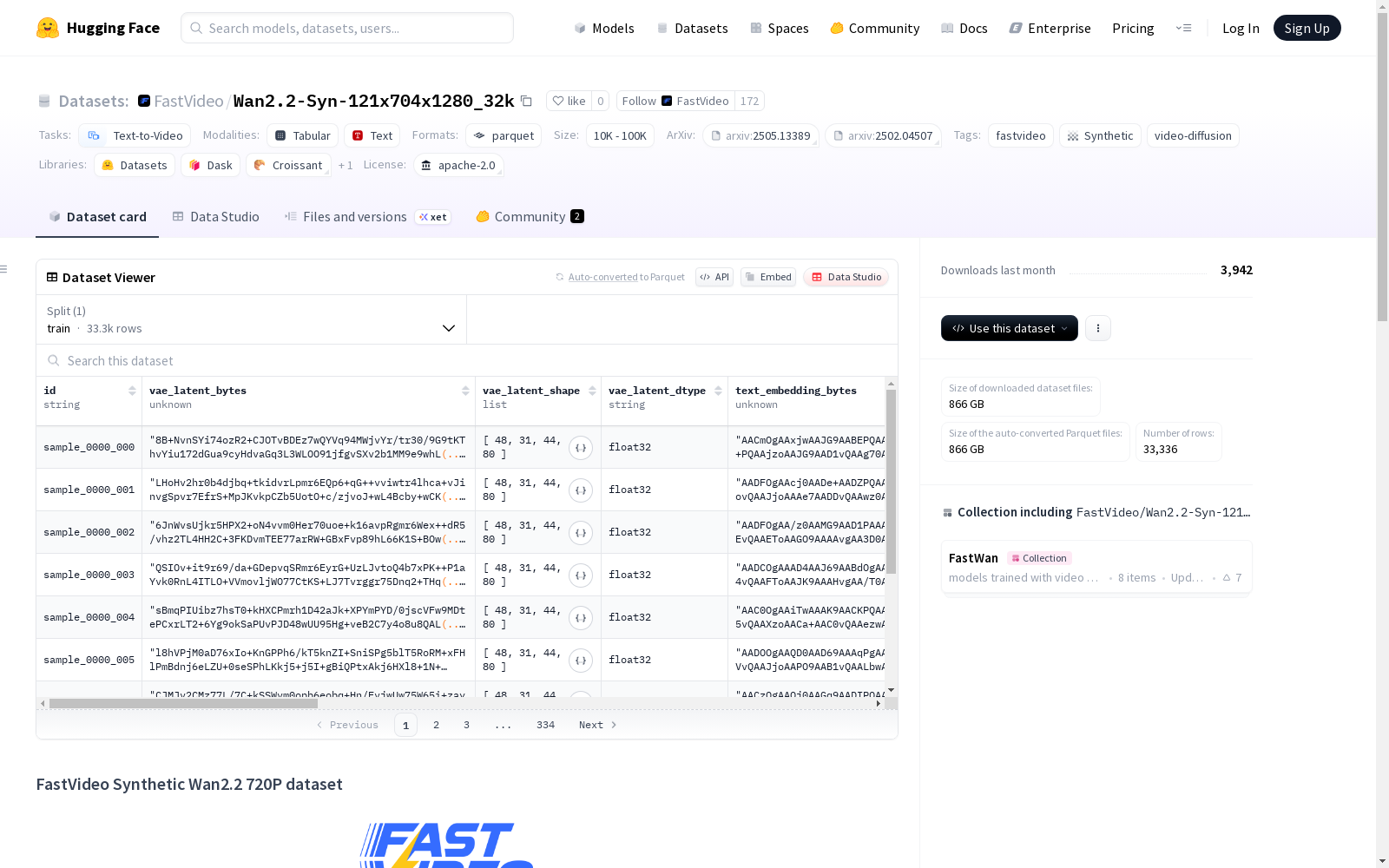
Task: Click Next in the pagination
Action: [598, 725]
